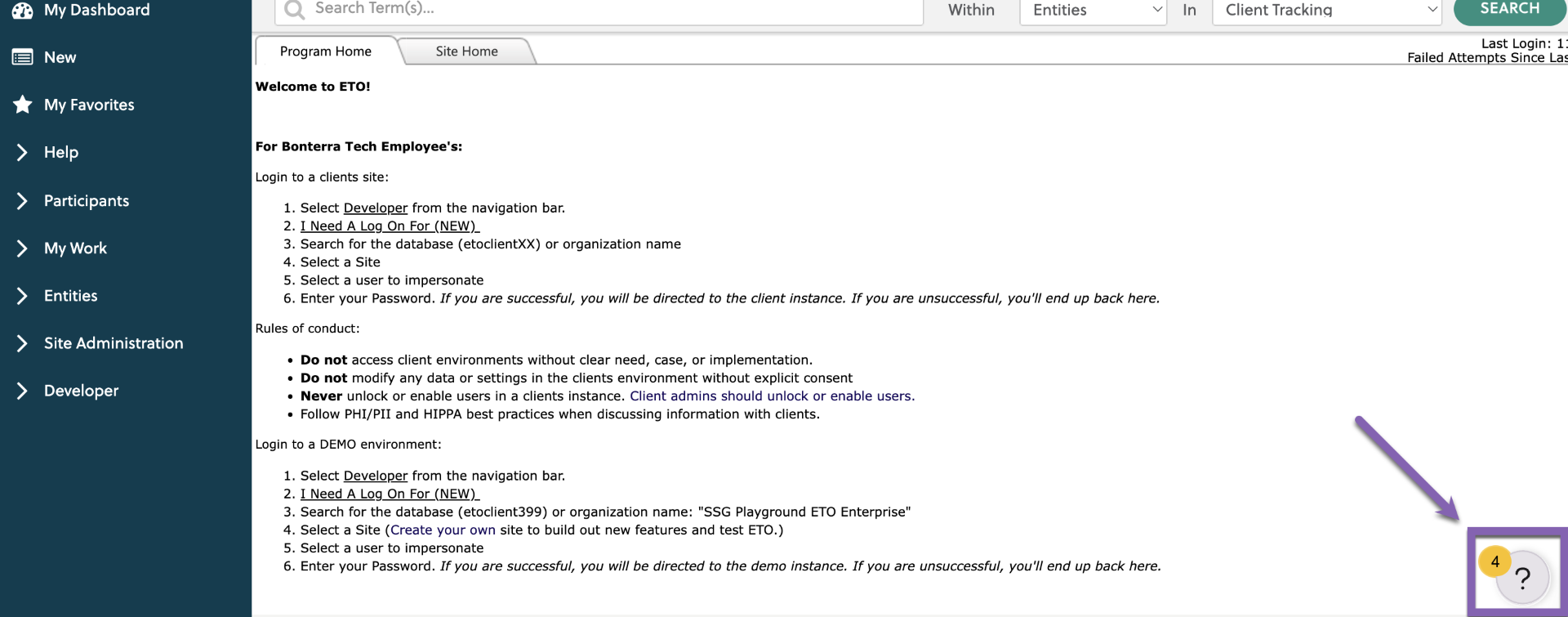Click the 'Login to a clients site:' text
This screenshot has height=617, width=1568.
(322, 177)
